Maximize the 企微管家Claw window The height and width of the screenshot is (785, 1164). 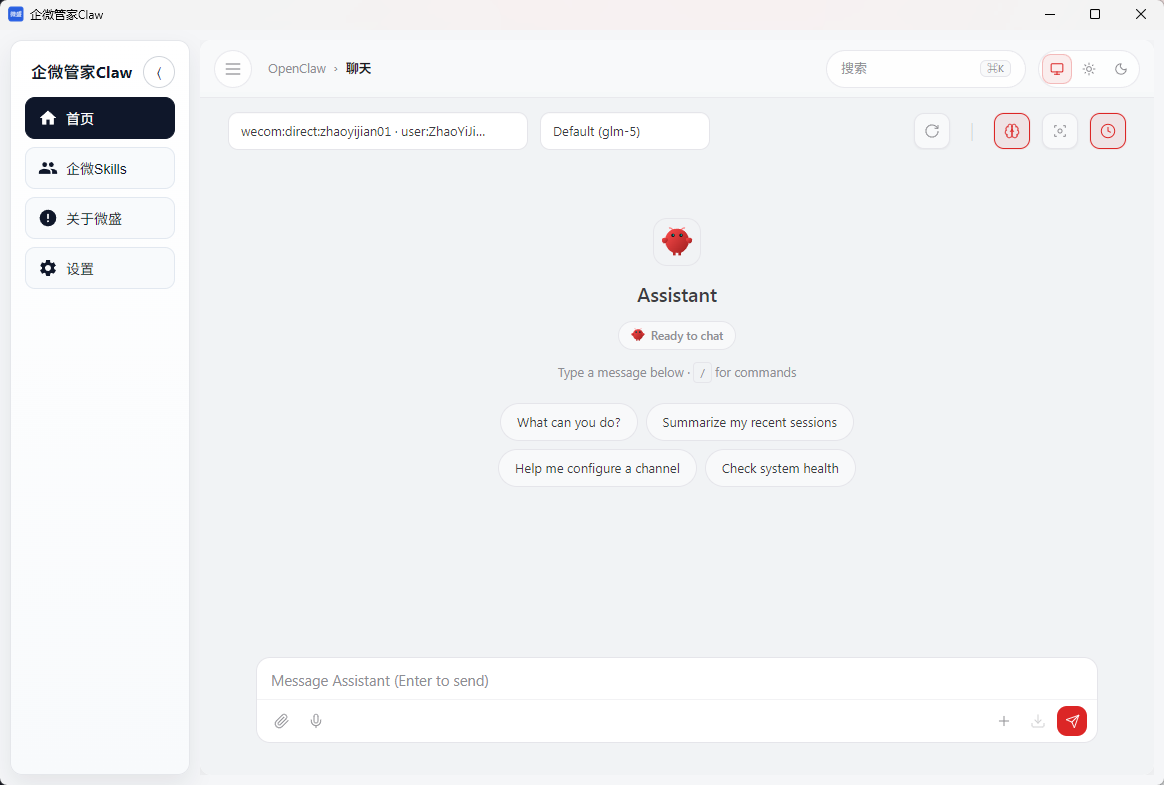[x=1095, y=14]
